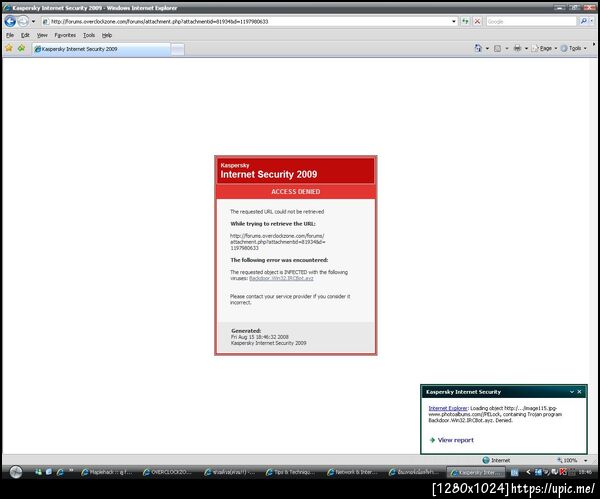Click the red Kaspersky tray icon
The width and height of the screenshot is (600, 499).
pos(563,472)
